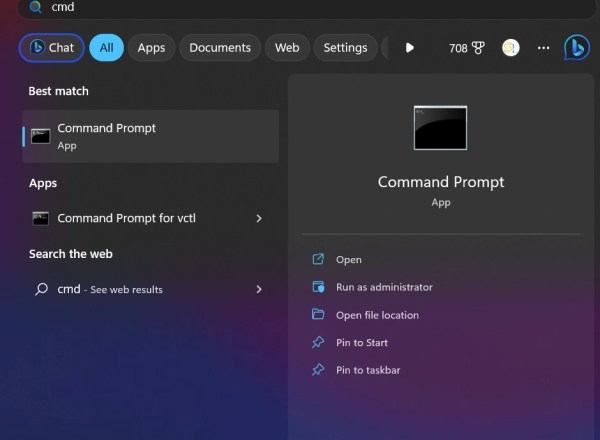
Task: Click the web search magnifier icon
Action: click(x=41, y=289)
